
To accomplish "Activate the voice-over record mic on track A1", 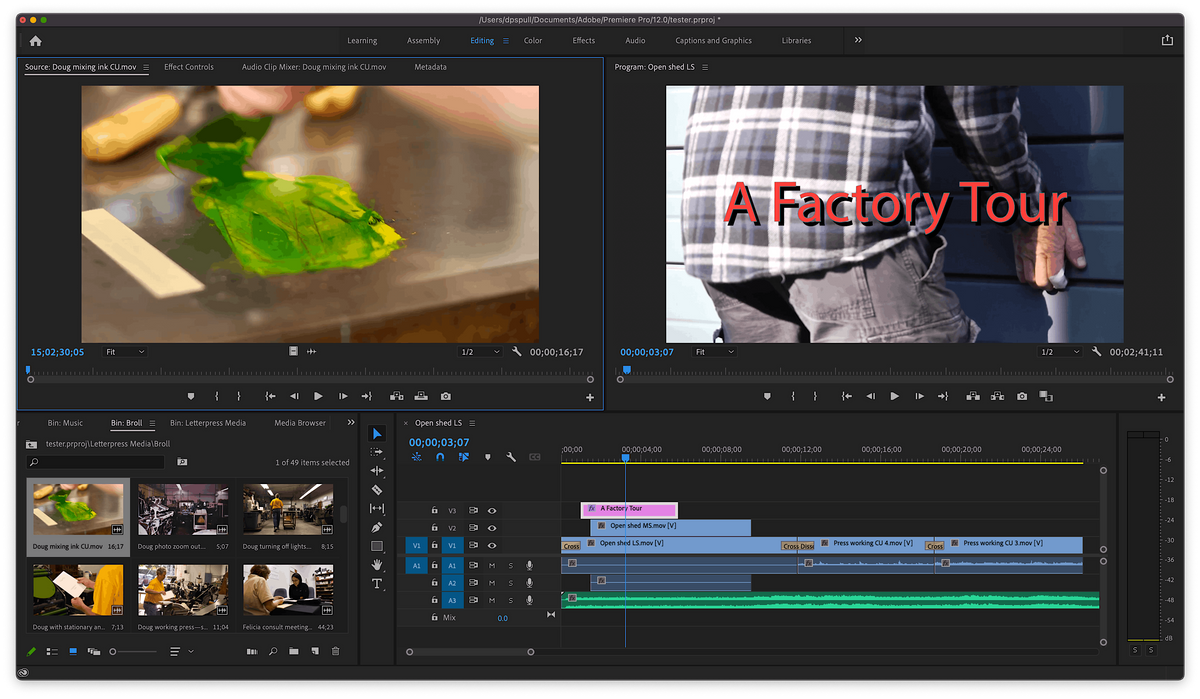I will coord(529,565).
